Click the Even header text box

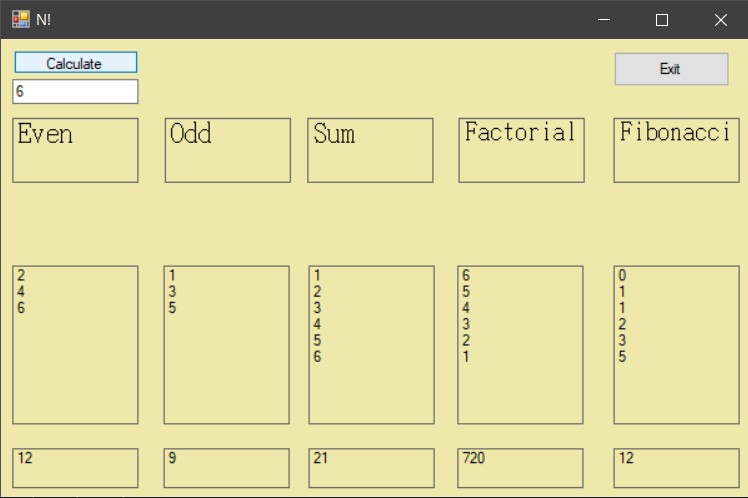point(75,150)
